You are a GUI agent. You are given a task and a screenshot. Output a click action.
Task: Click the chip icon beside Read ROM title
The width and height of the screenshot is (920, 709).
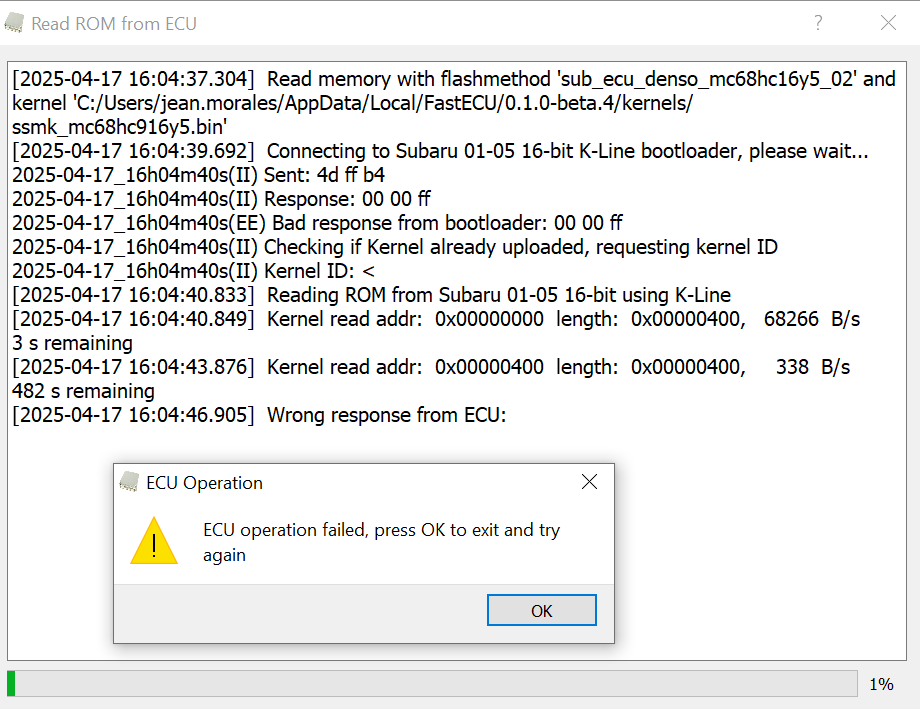[x=14, y=23]
